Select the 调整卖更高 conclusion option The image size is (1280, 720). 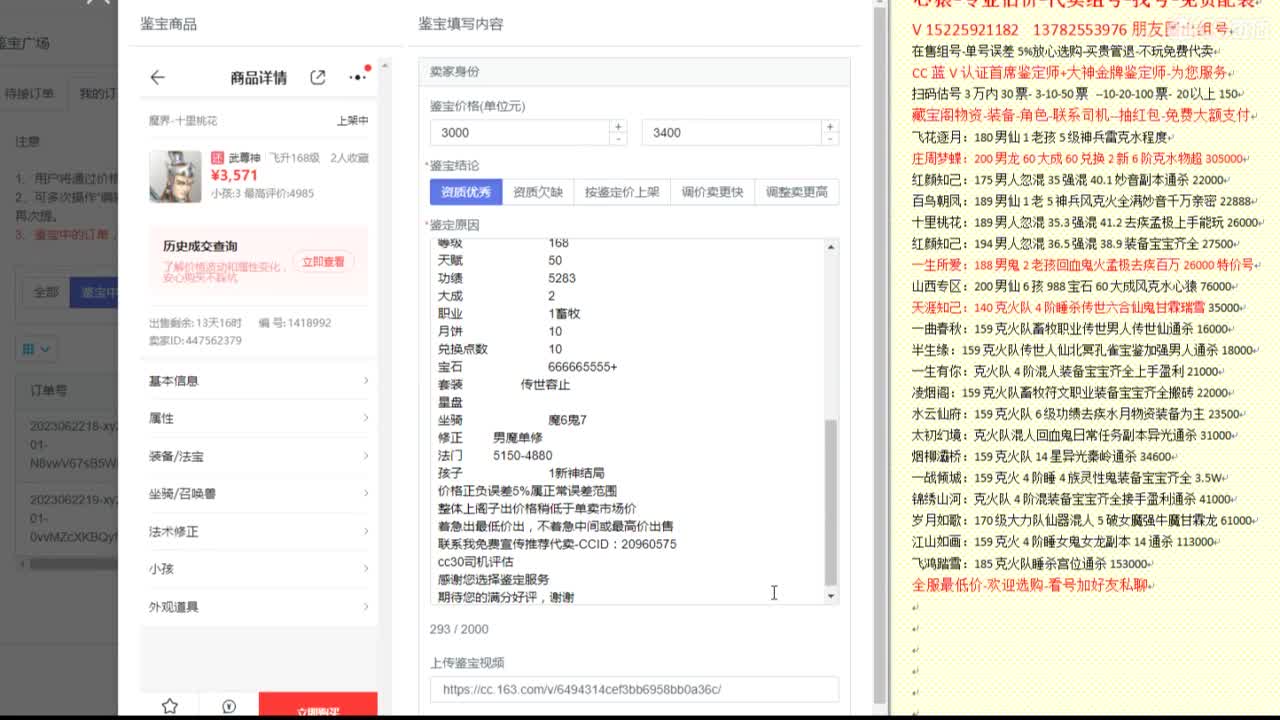click(796, 192)
